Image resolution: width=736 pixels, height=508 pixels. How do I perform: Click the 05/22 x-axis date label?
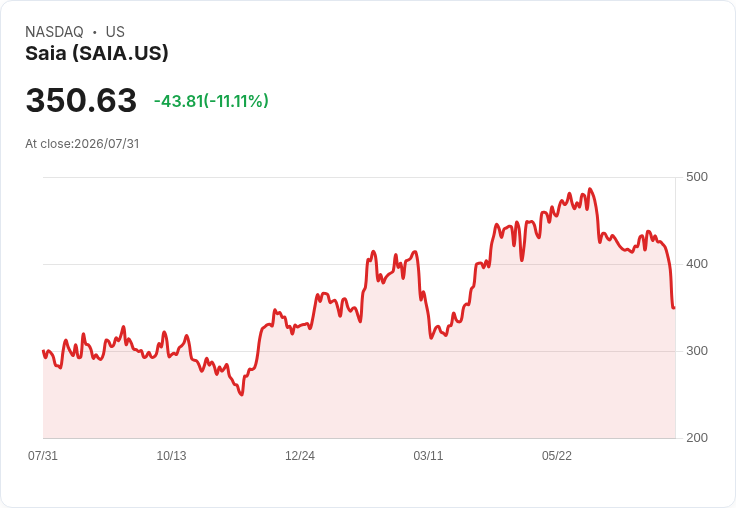point(557,455)
